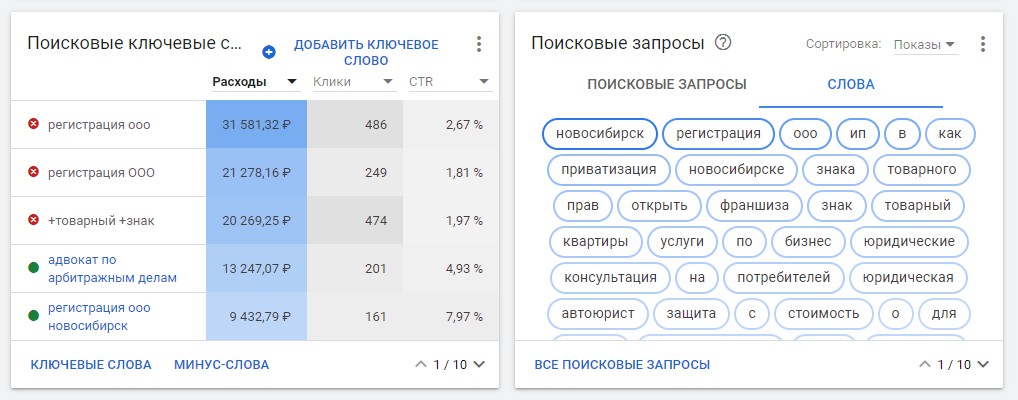Toggle the франшиза word chip
Screen dimensions: 1018x400
tap(754, 206)
